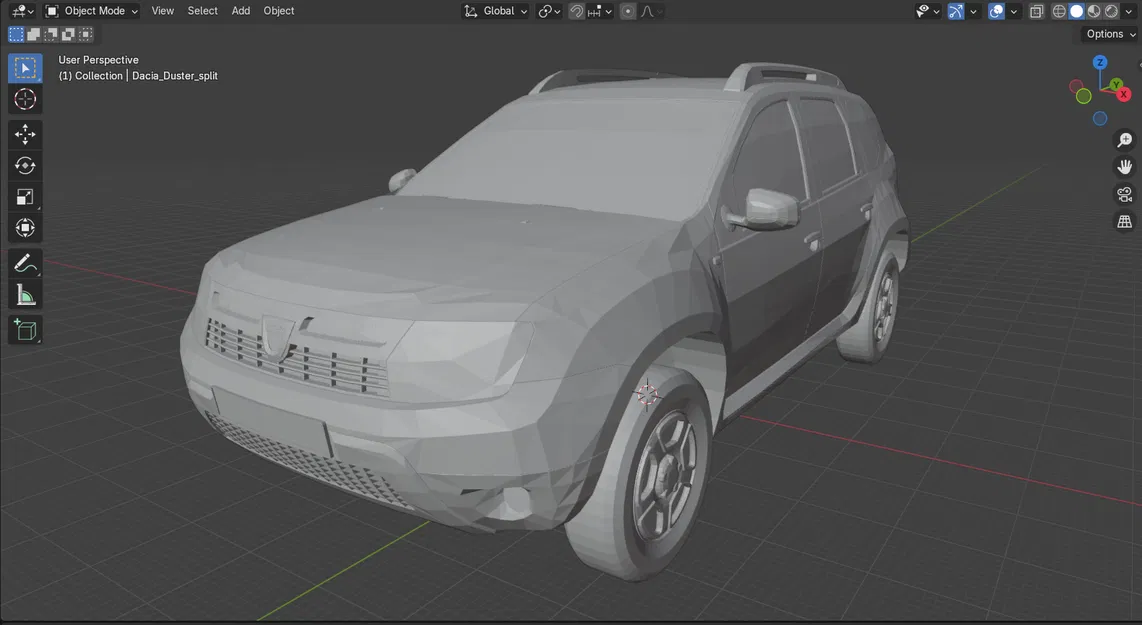Select the Move tool in the toolbar

tap(24, 133)
